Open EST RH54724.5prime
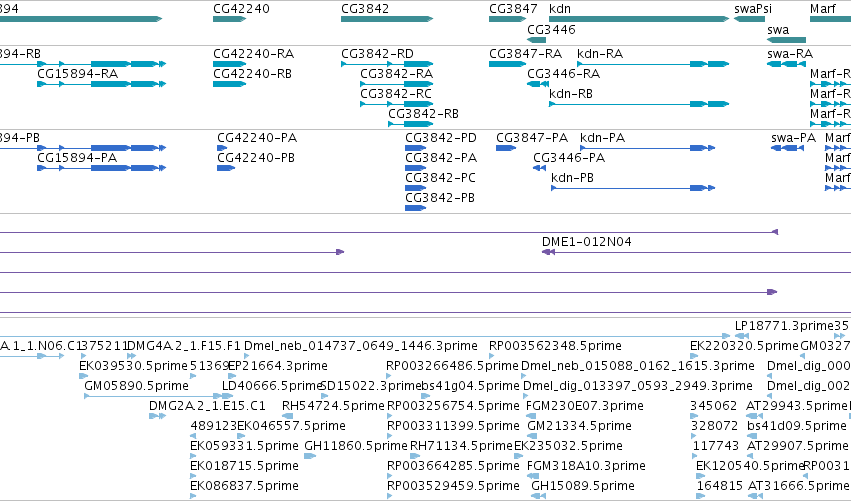This screenshot has height=501, width=851. coord(333,406)
